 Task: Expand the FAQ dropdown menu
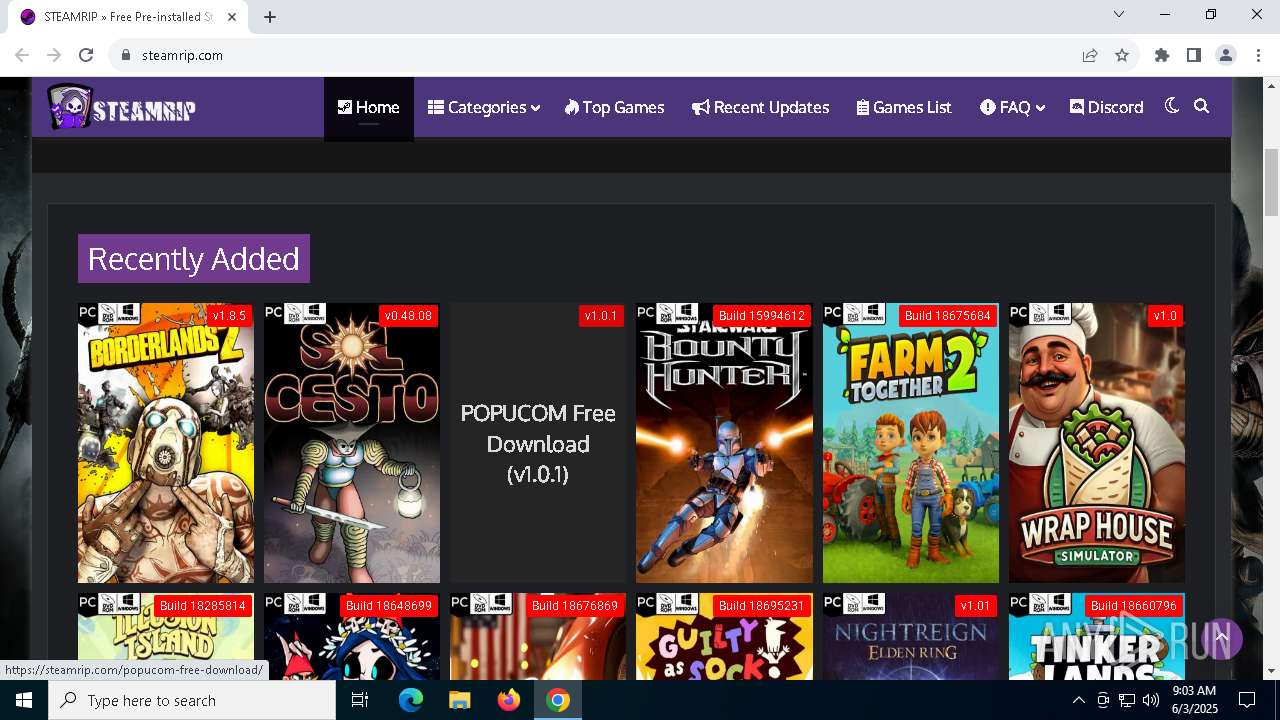click(x=1013, y=107)
